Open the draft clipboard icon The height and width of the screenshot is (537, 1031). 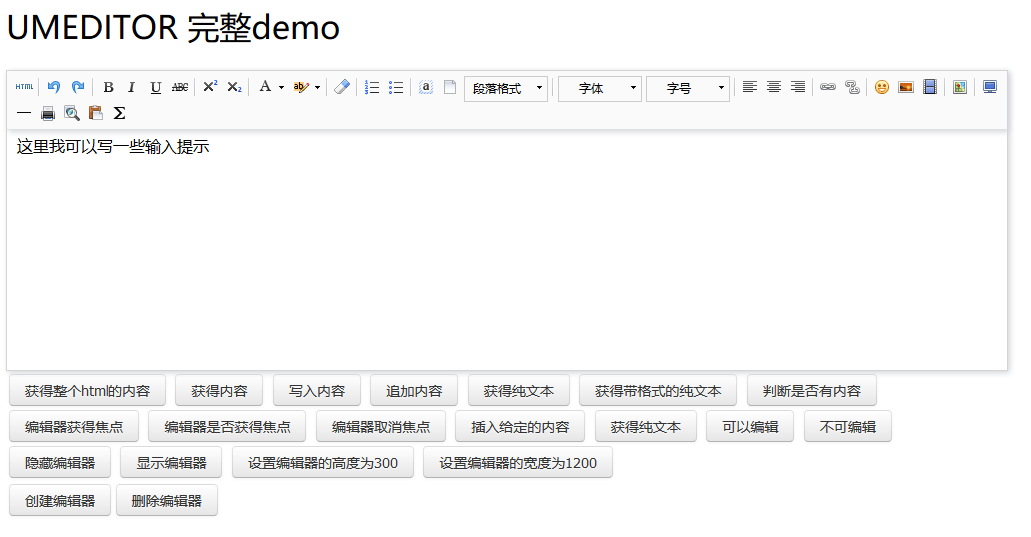[x=95, y=113]
